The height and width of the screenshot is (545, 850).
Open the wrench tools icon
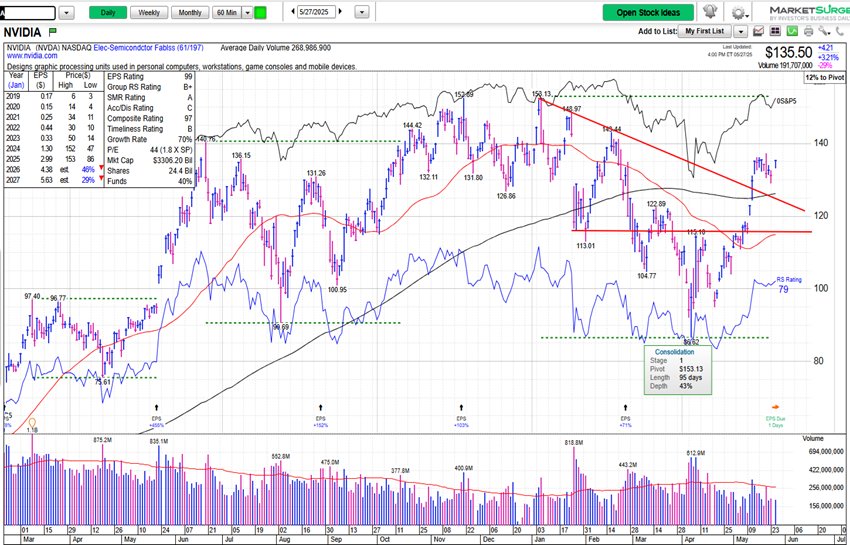pos(824,31)
